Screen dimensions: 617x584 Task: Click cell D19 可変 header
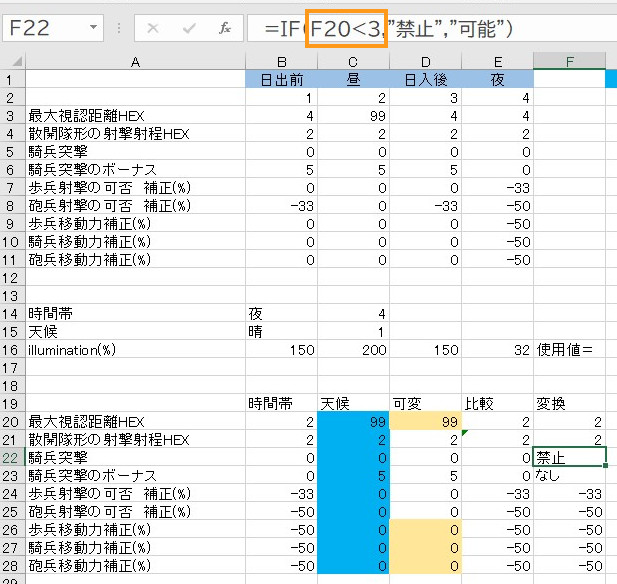[425, 404]
